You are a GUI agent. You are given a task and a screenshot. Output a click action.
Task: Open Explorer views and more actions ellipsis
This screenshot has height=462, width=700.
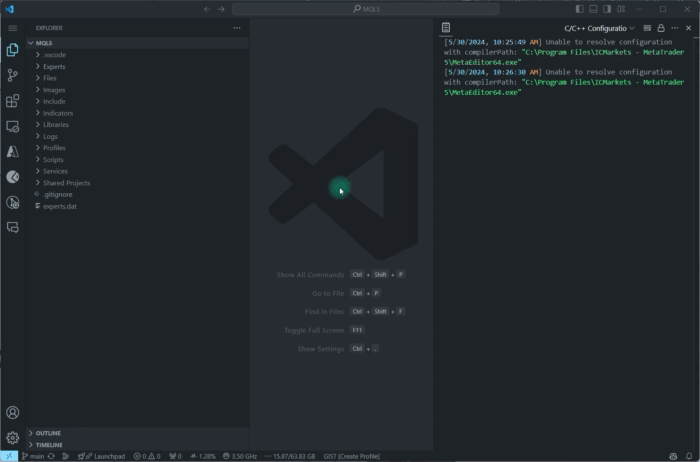point(237,28)
